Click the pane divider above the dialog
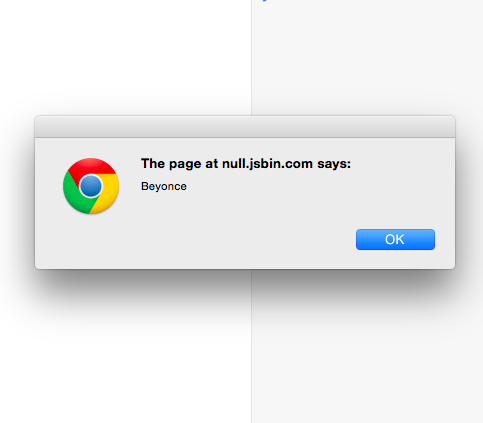Screen dimensions: 483x423 click(x=251, y=57)
